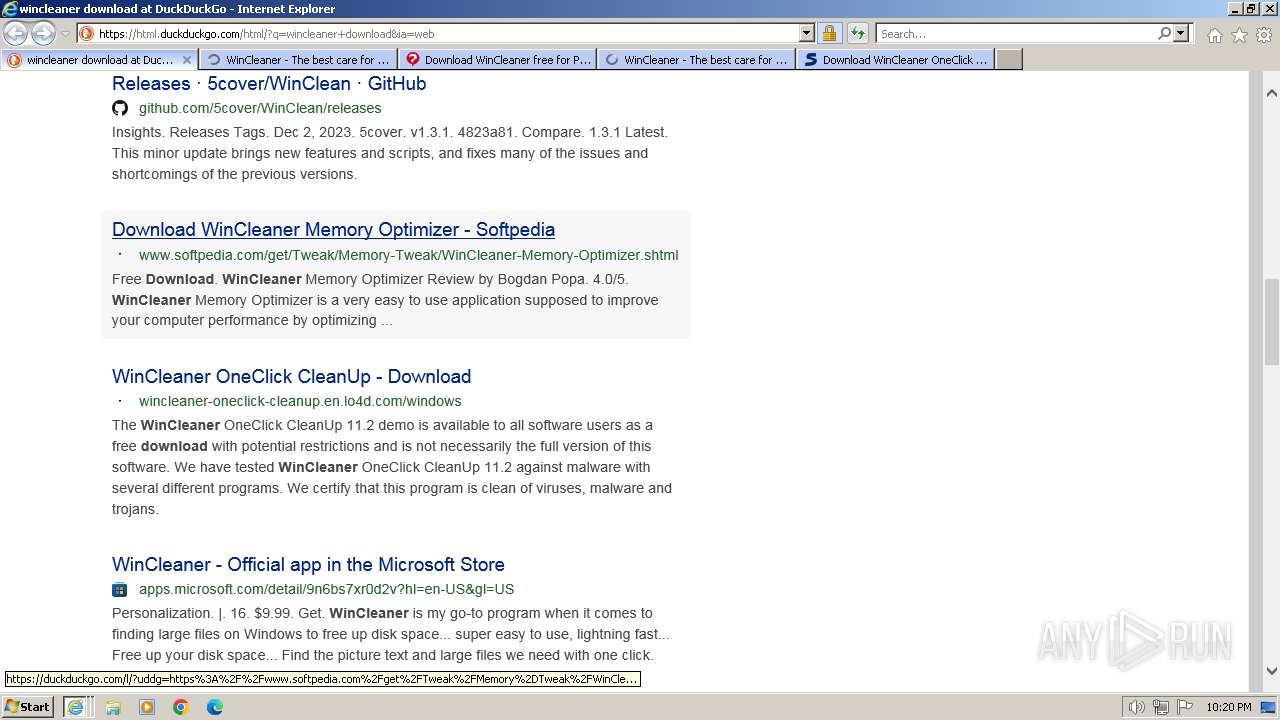Click the GitHub snippet starting 'Insights. Releases Tags'
Screen dimensions: 1280x720
(x=390, y=153)
